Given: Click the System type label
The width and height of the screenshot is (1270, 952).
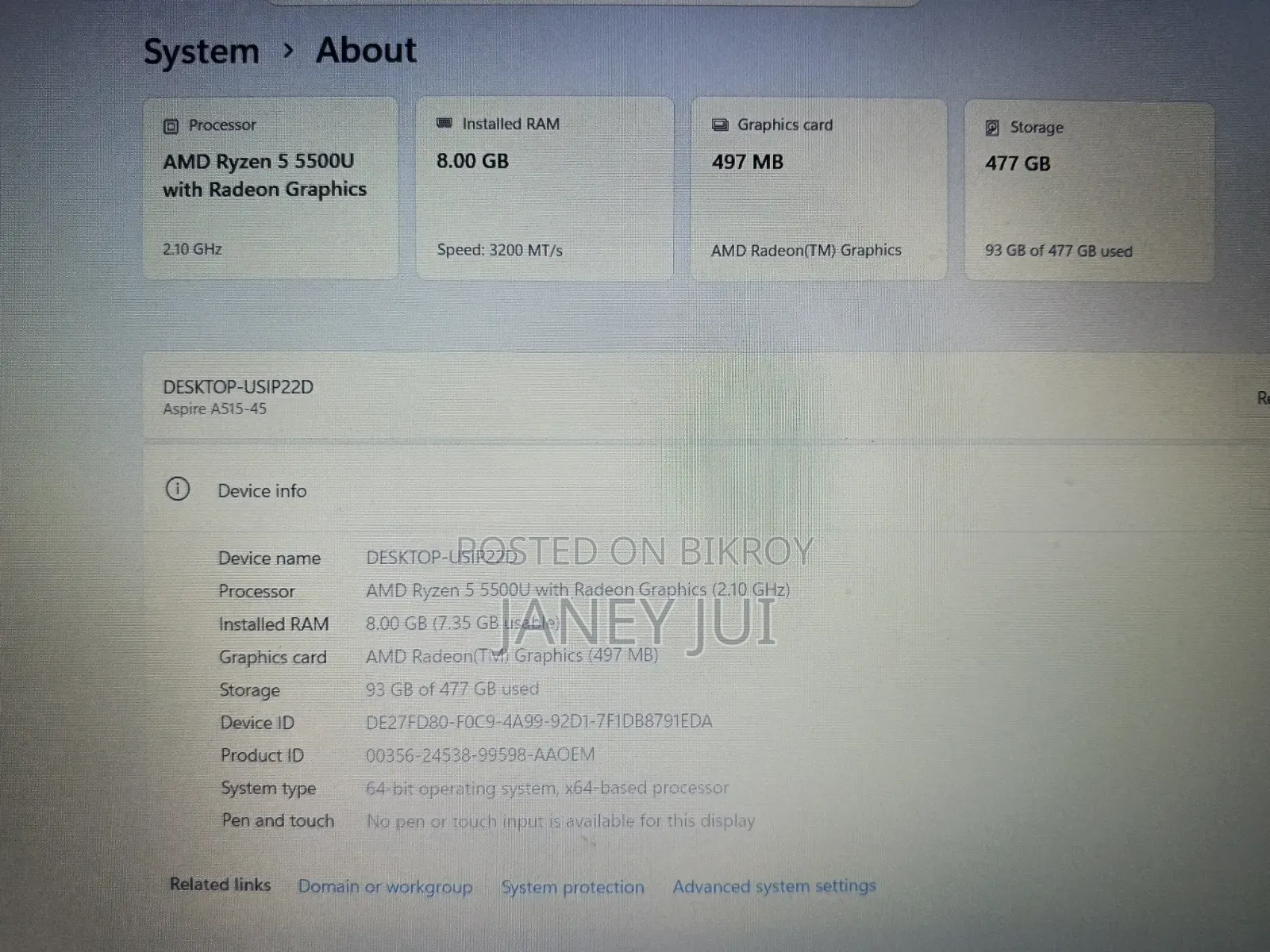Looking at the screenshot, I should click(x=268, y=789).
